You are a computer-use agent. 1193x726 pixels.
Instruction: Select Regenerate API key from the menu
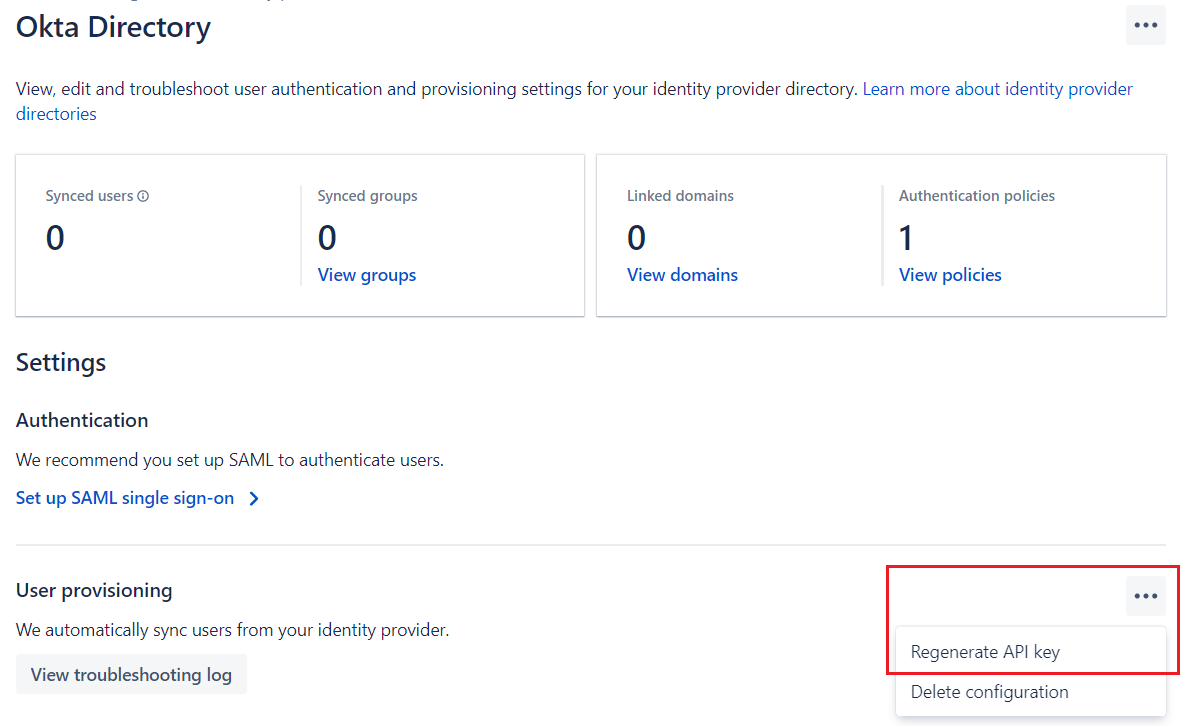coord(984,652)
